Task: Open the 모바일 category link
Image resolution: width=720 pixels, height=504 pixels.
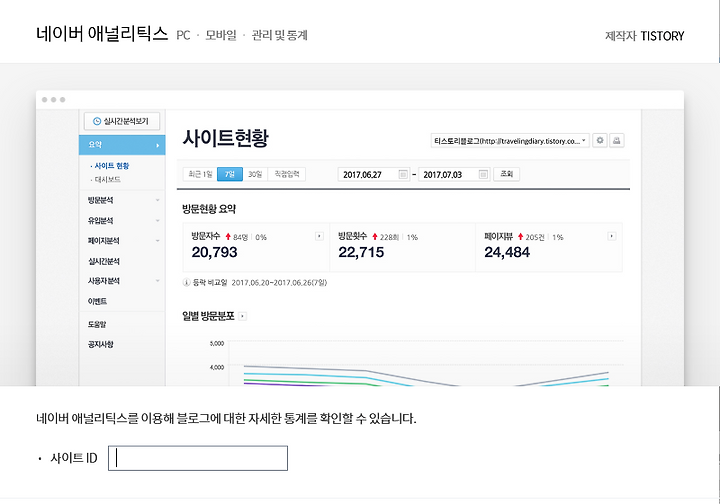Action: tap(221, 35)
